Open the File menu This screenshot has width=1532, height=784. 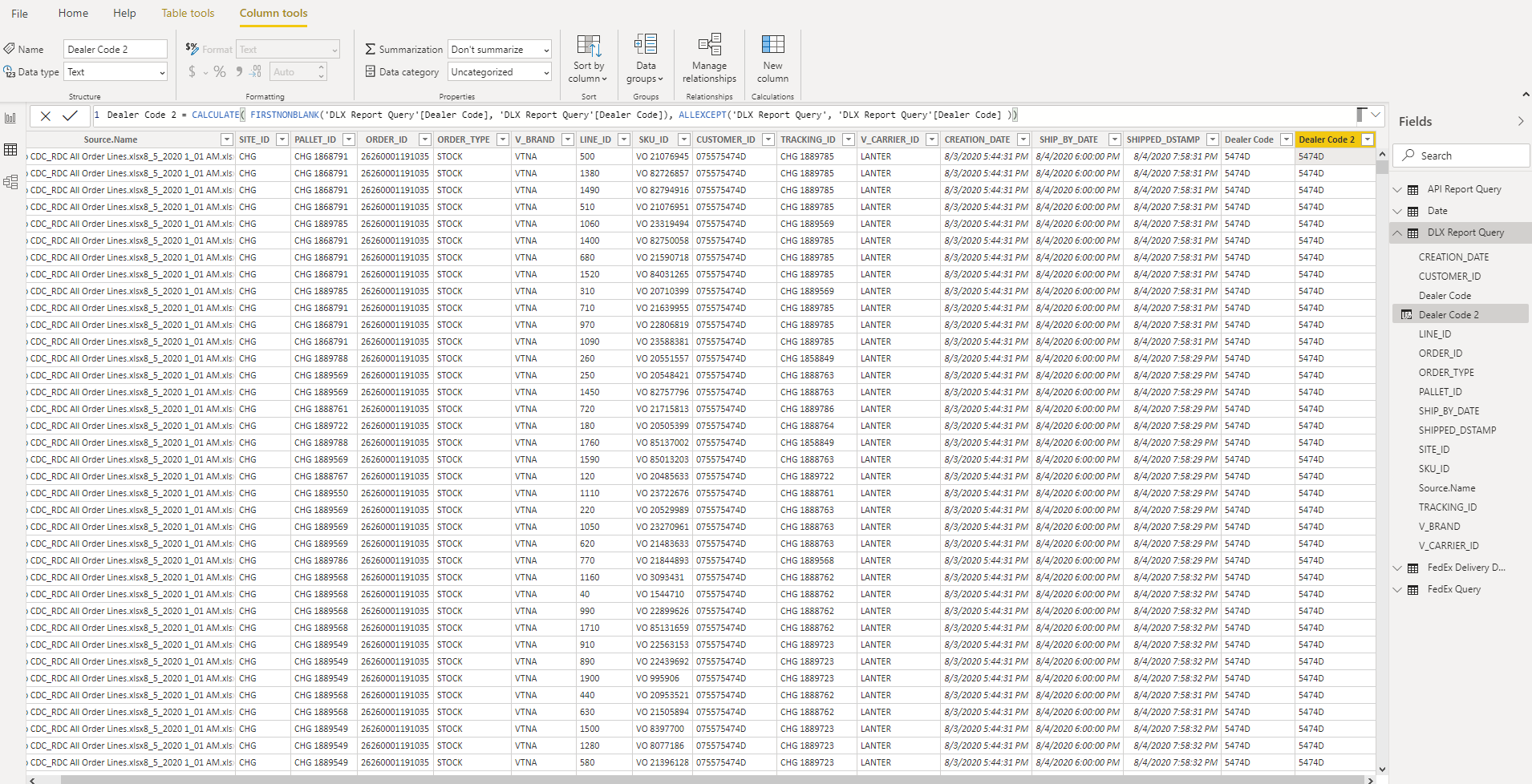[x=20, y=14]
